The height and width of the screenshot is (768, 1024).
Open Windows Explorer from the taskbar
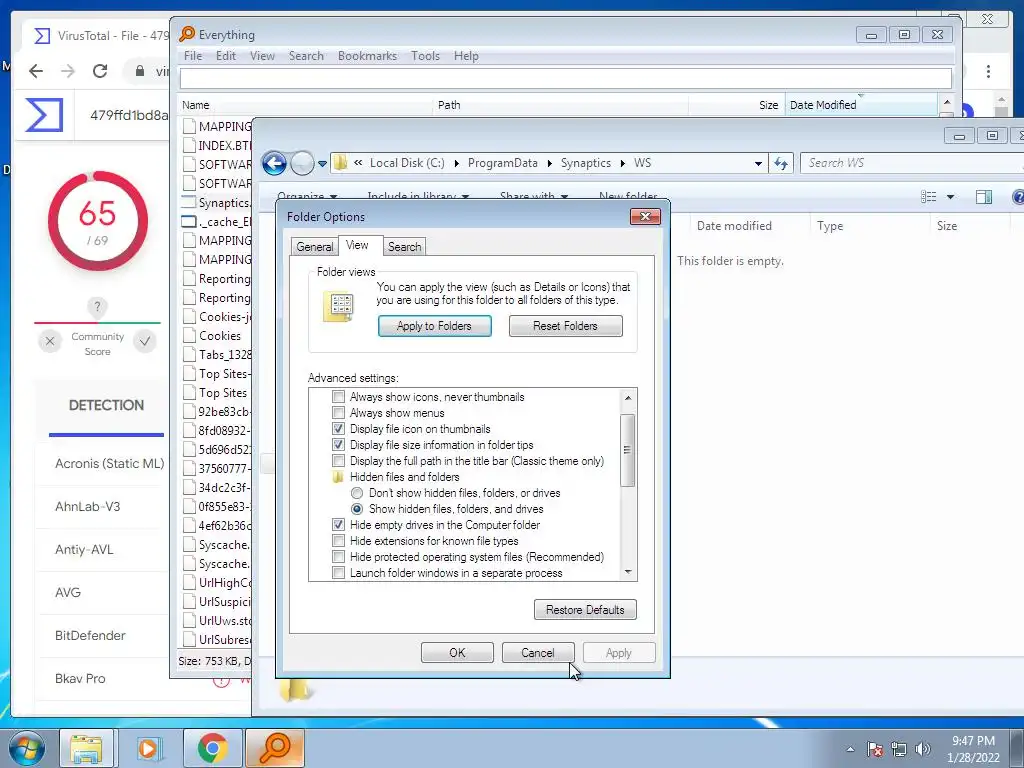tap(86, 748)
